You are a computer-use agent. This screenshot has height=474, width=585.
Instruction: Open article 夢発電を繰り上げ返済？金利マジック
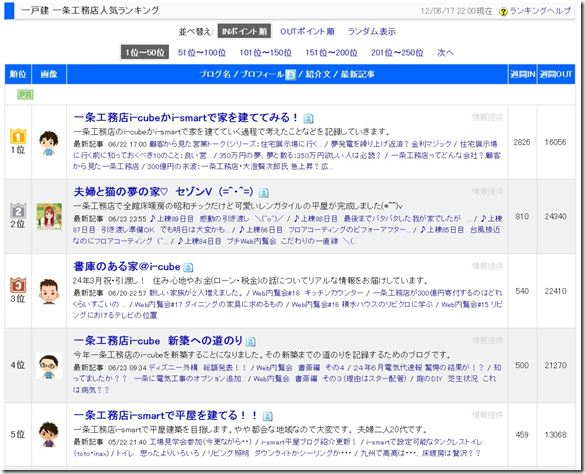point(391,144)
